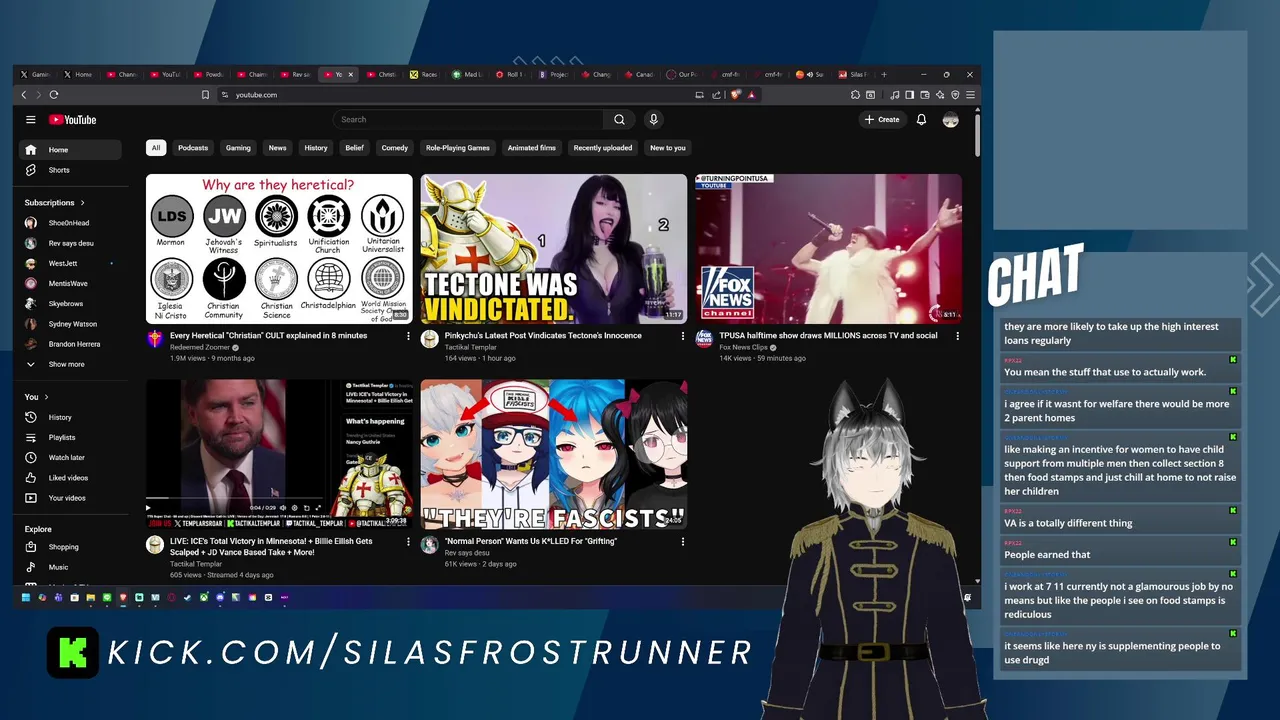Open the Create dropdown button
This screenshot has width=1280, height=720.
point(882,120)
